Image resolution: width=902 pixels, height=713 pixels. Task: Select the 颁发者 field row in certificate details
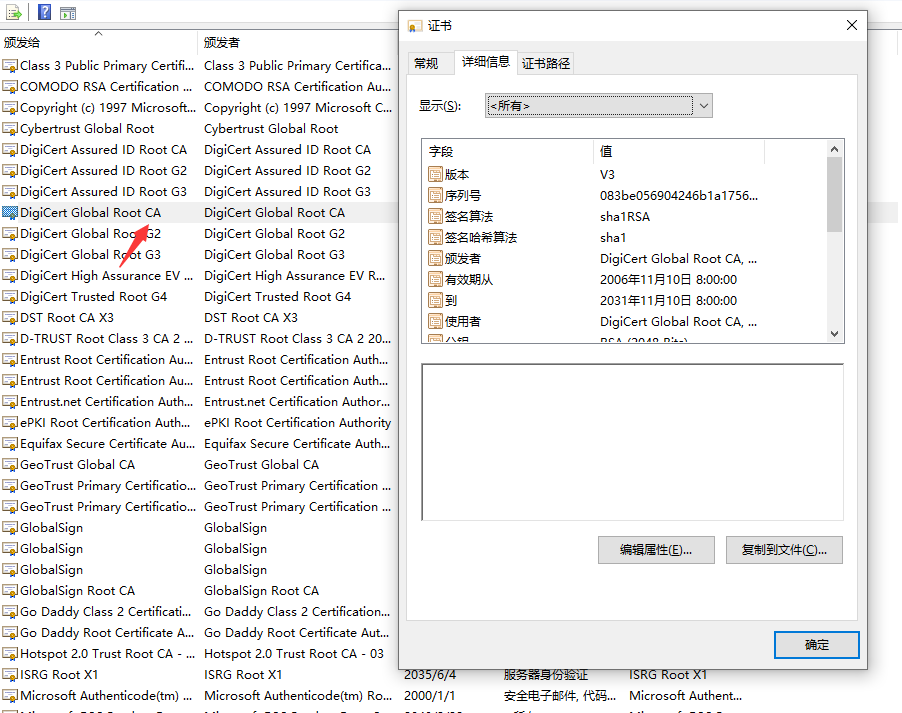pos(625,259)
